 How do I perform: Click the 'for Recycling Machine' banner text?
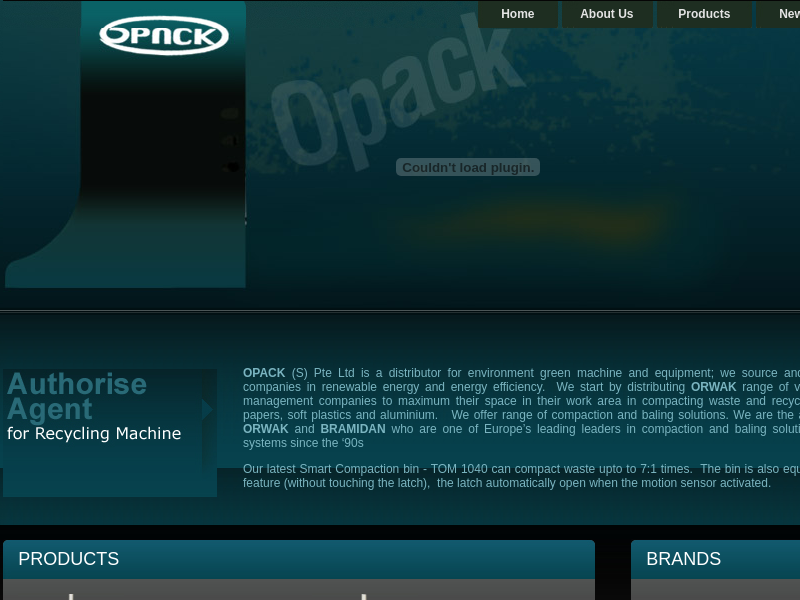(94, 433)
